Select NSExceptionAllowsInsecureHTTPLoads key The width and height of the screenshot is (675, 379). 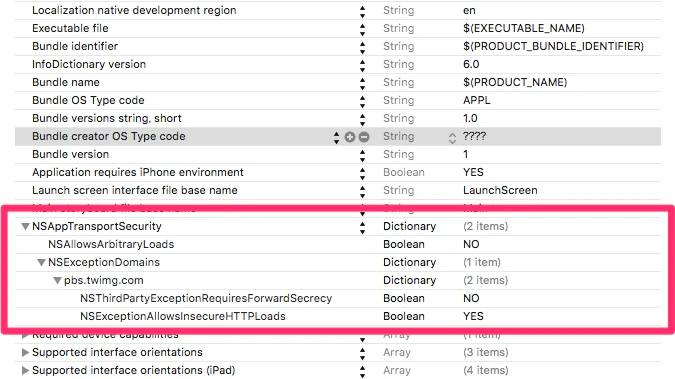coord(183,316)
